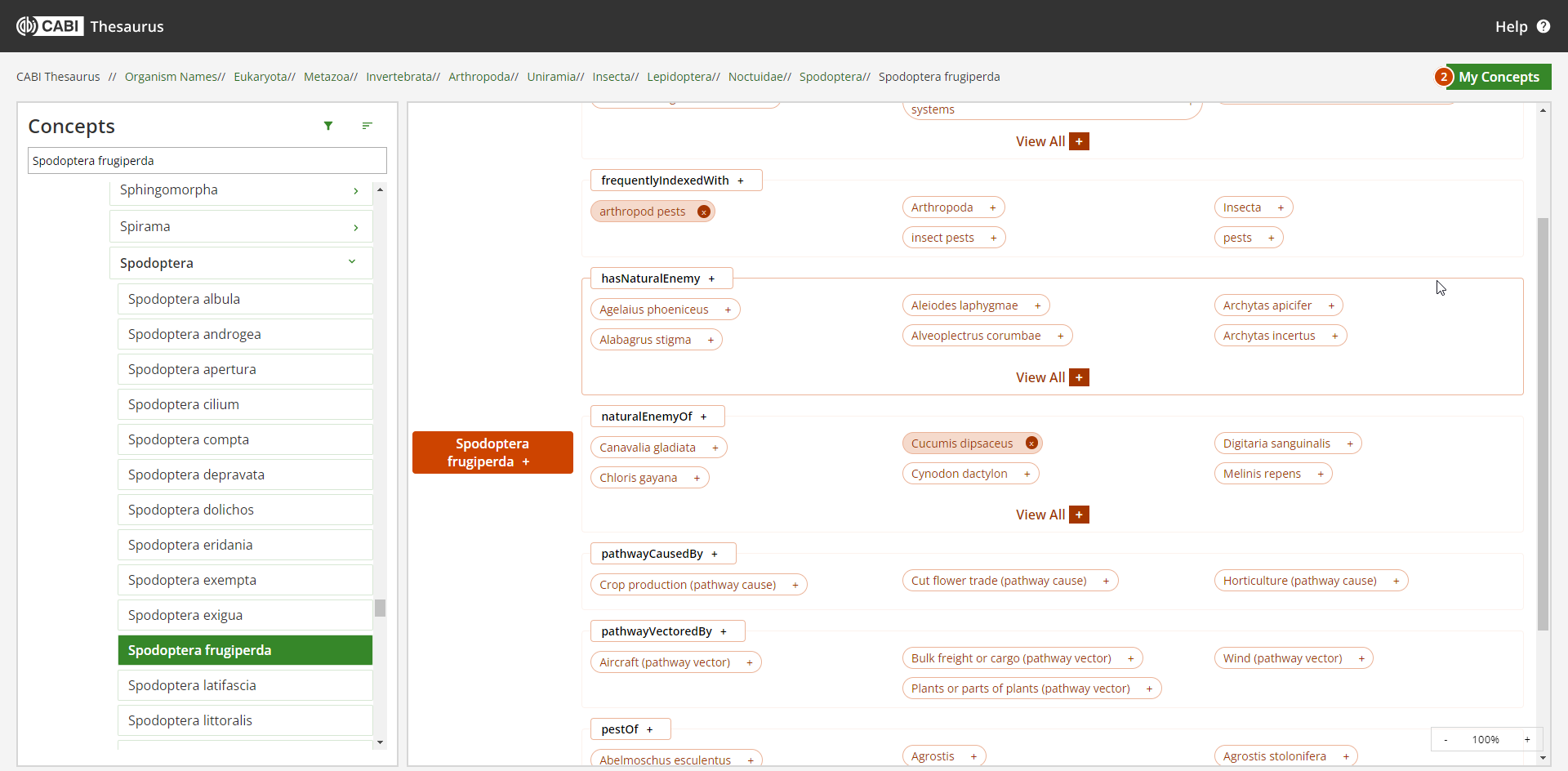Click the filter icon in Concepts panel
This screenshot has width=1568, height=771.
(x=328, y=126)
